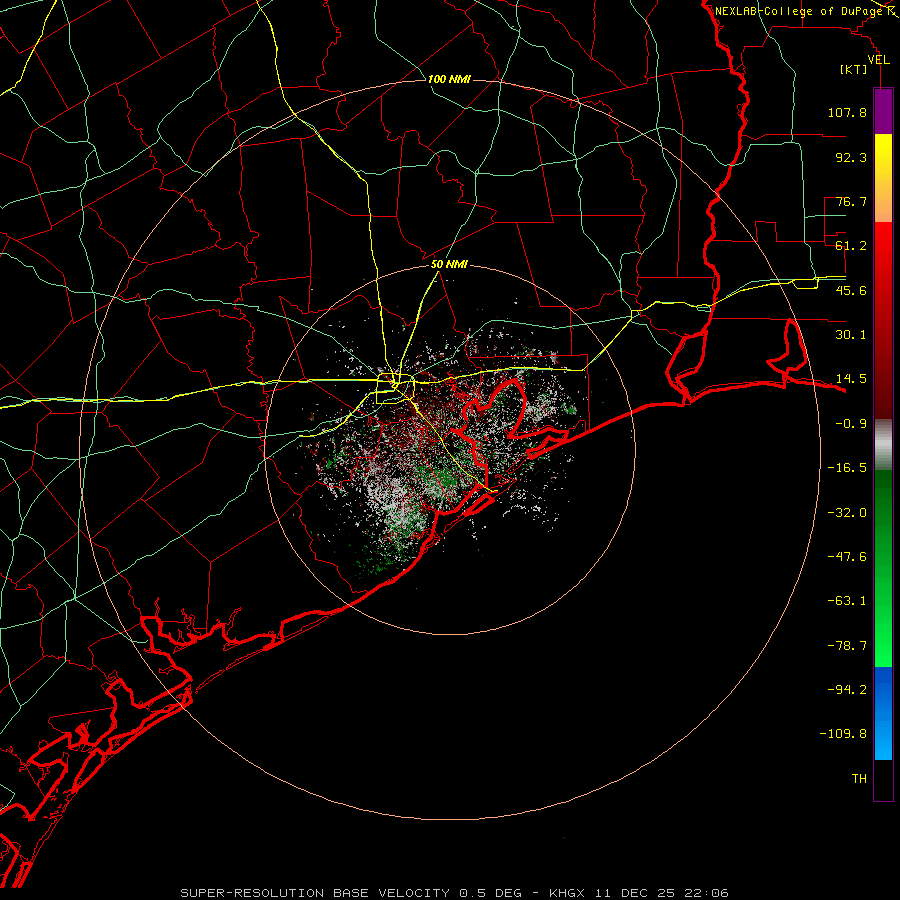Viewport: 900px width, 900px height.
Task: Click the -63.1 velocity scale value
Action: (x=847, y=601)
